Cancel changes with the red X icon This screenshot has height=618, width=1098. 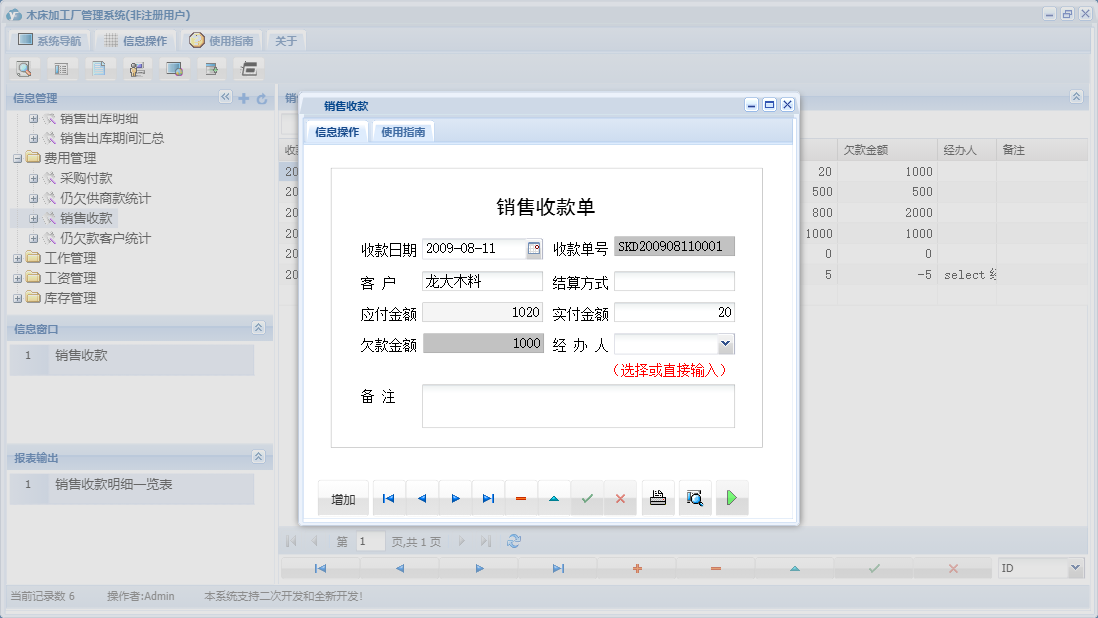pos(620,497)
